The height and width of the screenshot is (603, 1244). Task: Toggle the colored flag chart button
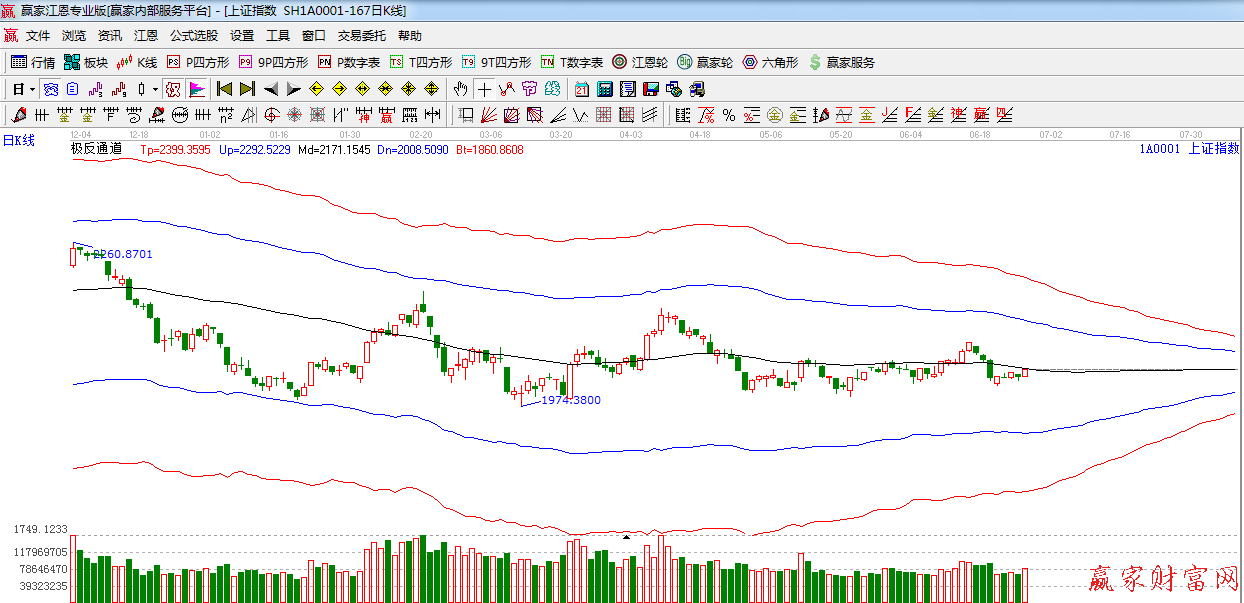click(x=196, y=89)
